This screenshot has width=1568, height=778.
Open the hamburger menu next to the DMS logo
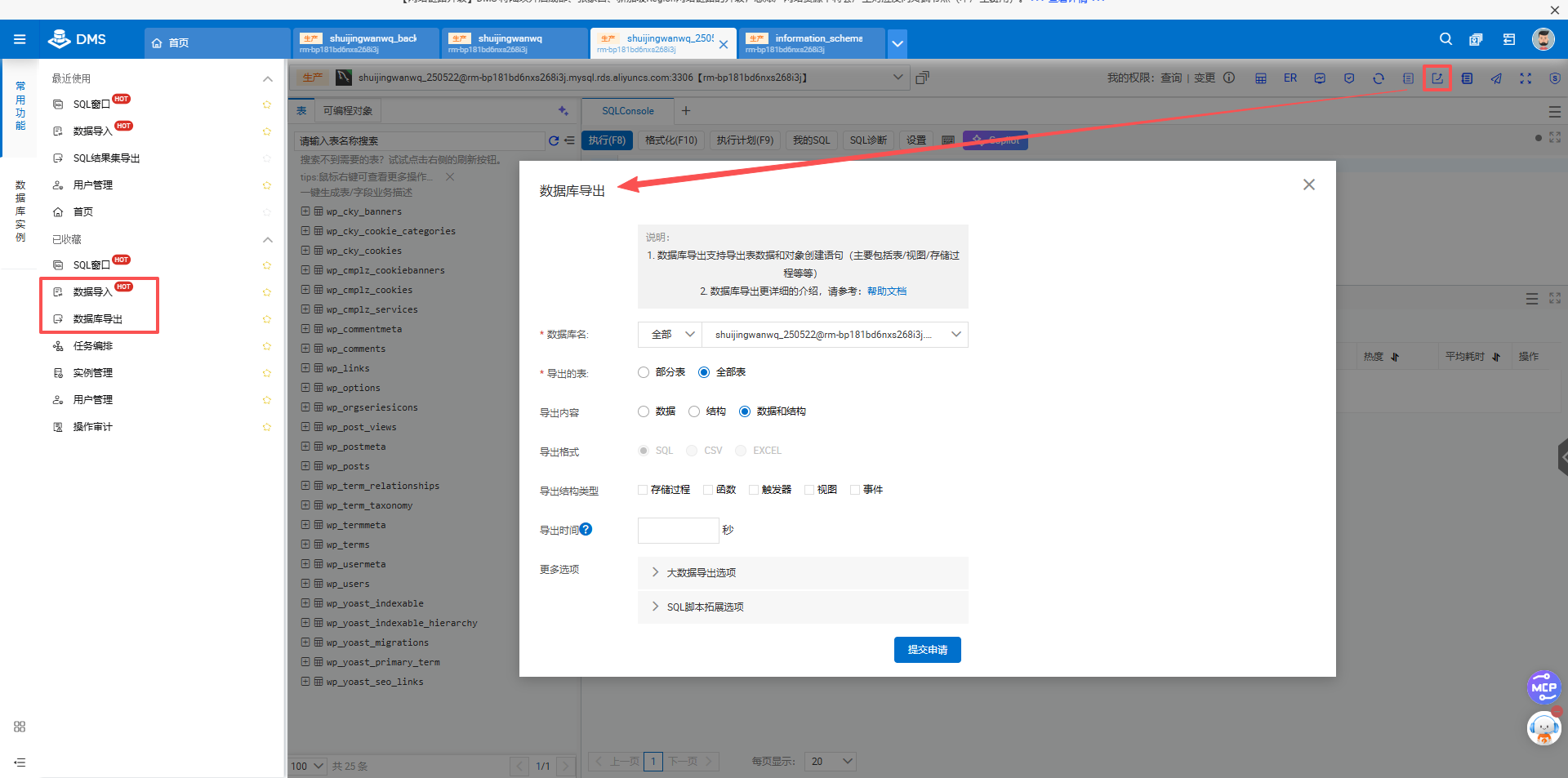click(20, 39)
